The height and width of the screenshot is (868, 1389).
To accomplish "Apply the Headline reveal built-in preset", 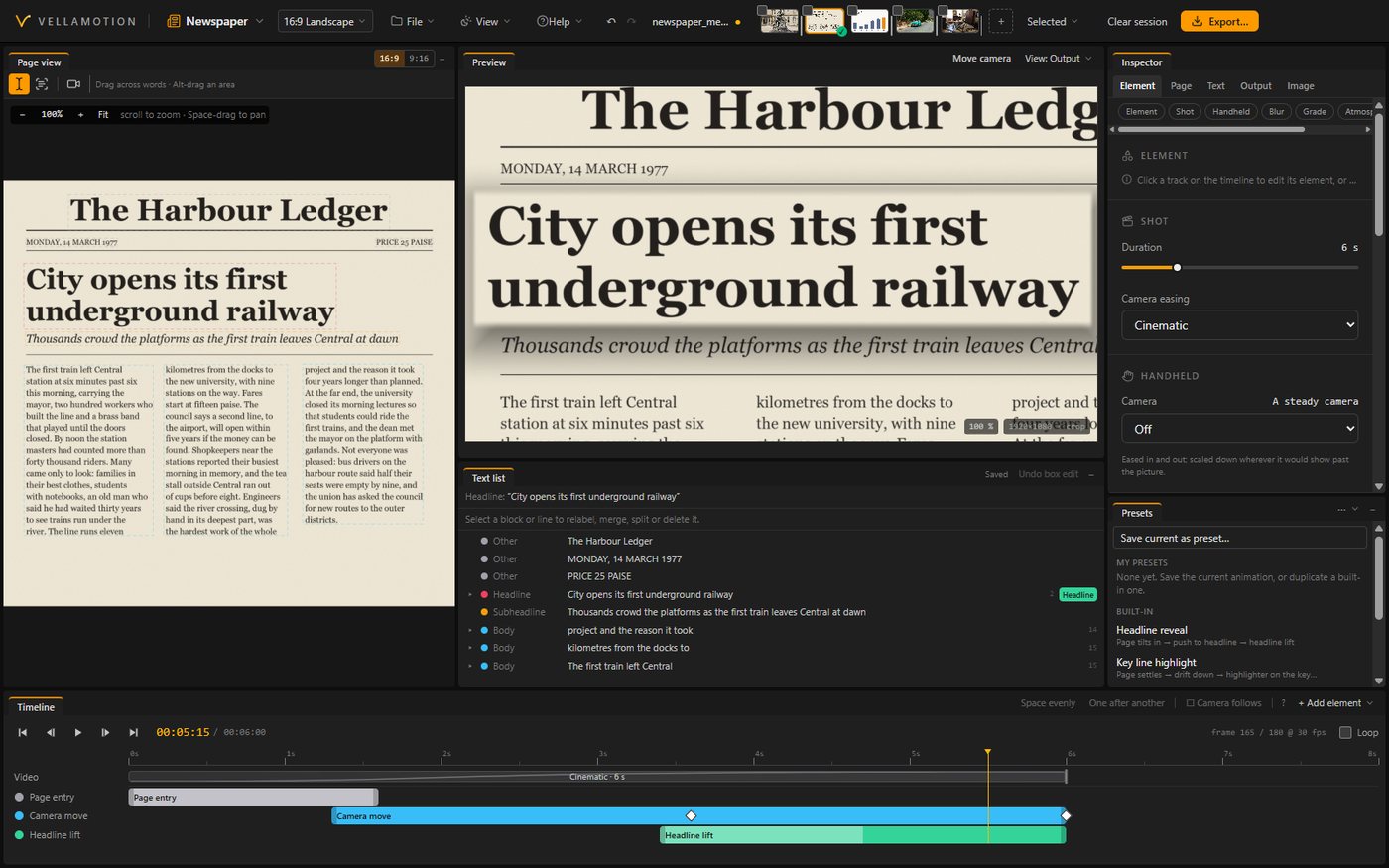I will click(x=1239, y=635).
